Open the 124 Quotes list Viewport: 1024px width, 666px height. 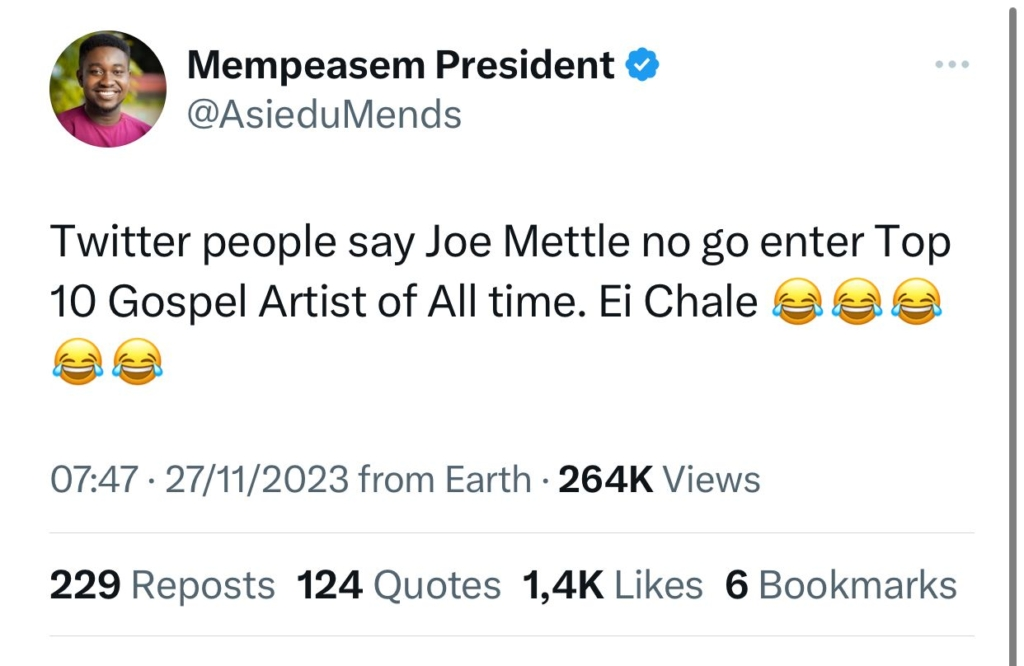click(399, 585)
